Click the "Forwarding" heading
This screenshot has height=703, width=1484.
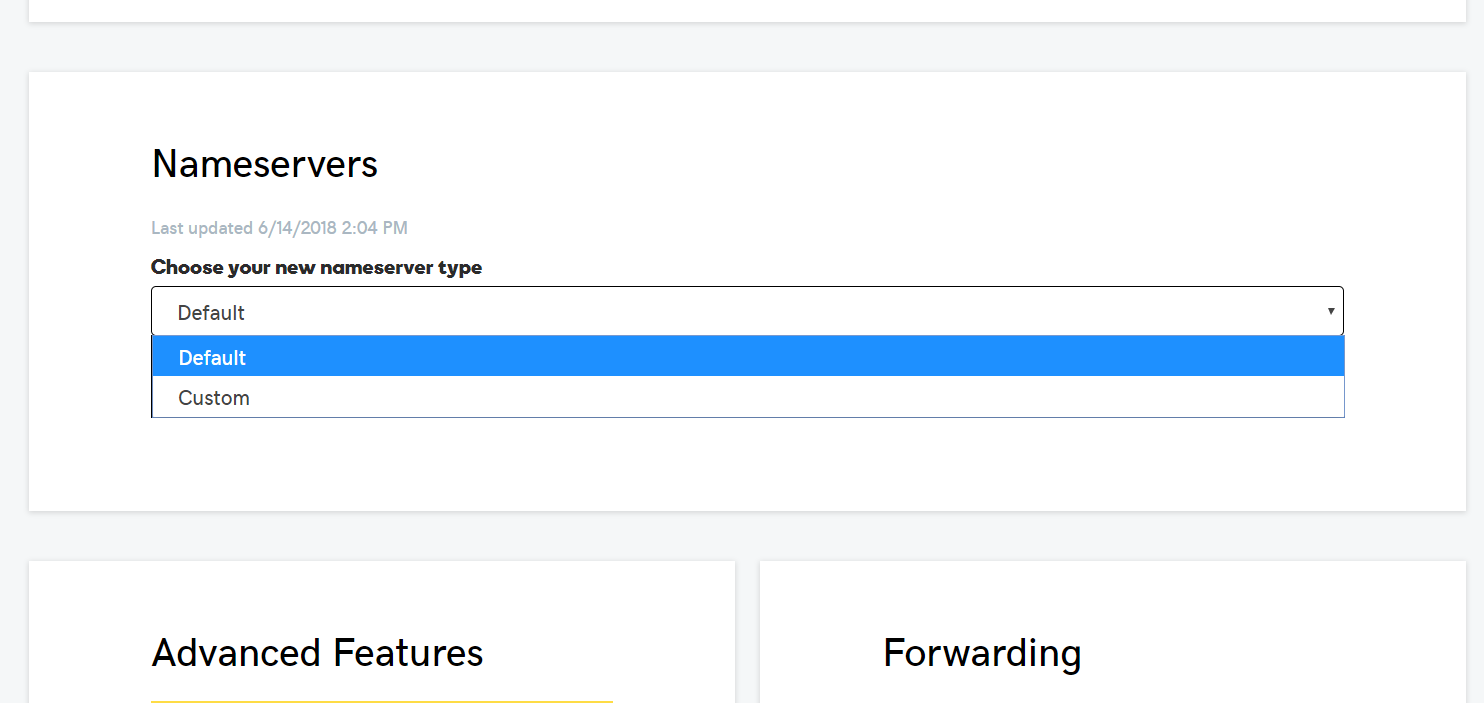pyautogui.click(x=982, y=653)
